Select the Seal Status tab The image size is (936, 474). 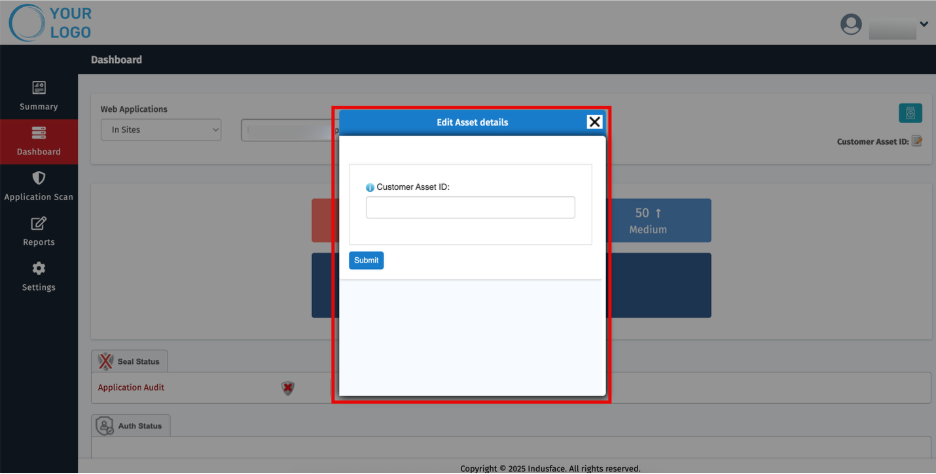tap(130, 361)
